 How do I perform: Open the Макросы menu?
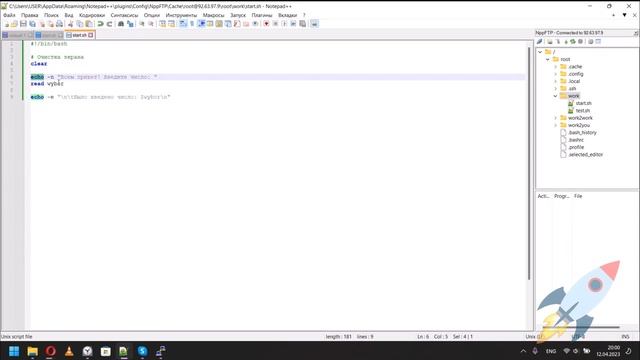[x=213, y=15]
